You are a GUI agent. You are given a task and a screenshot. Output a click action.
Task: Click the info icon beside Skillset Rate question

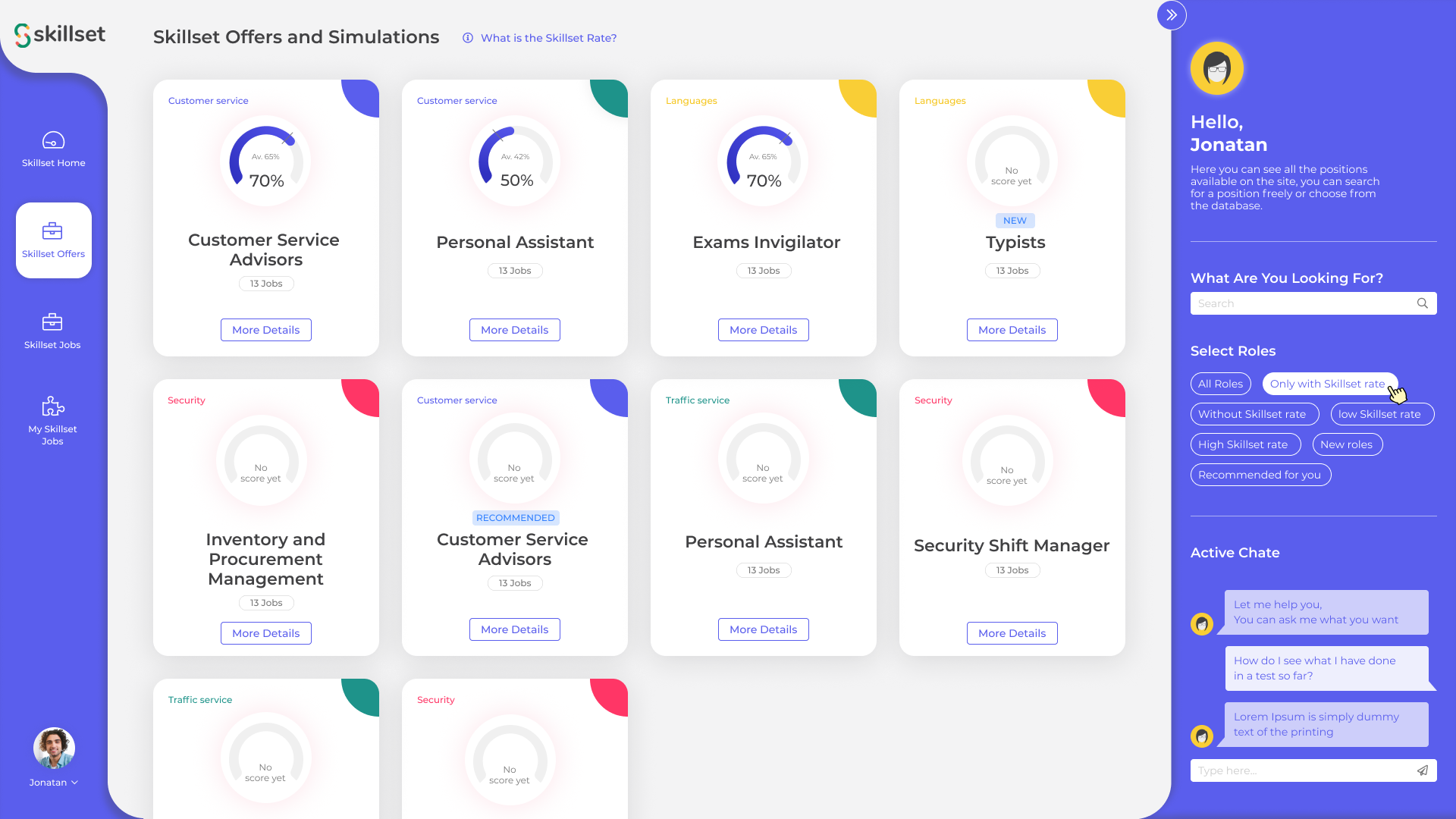pos(468,38)
